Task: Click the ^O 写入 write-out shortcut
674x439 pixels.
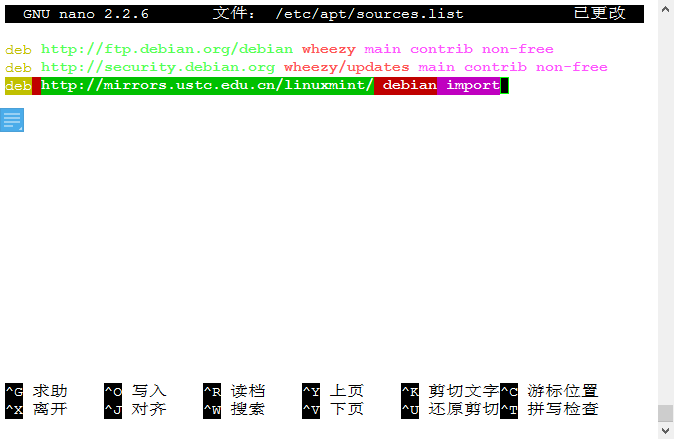Action: point(135,391)
